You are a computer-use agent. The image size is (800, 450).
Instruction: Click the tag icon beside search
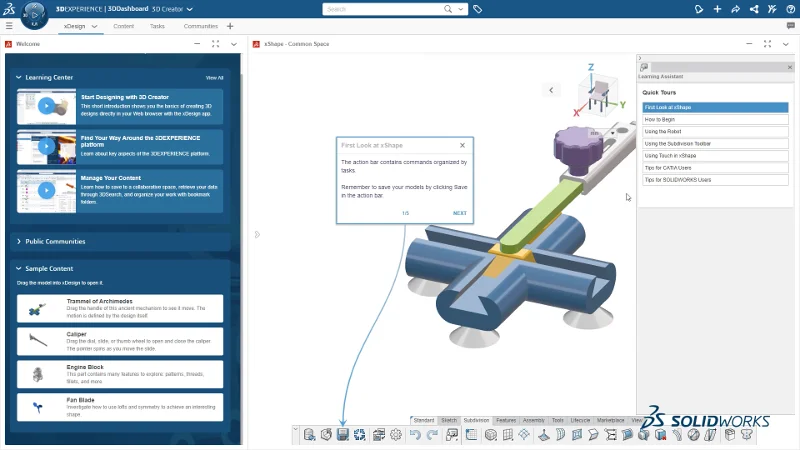tap(478, 9)
